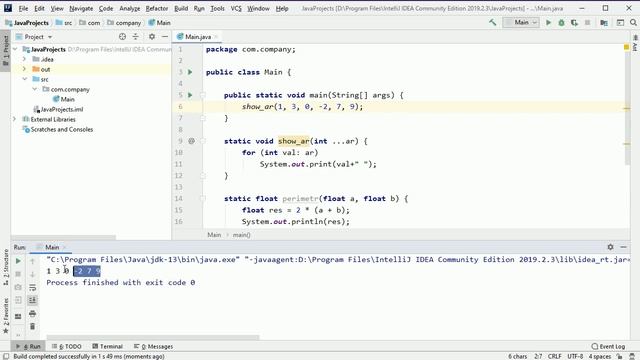Open the Main run configuration dropdown
This screenshot has height=360, width=640.
[521, 22]
